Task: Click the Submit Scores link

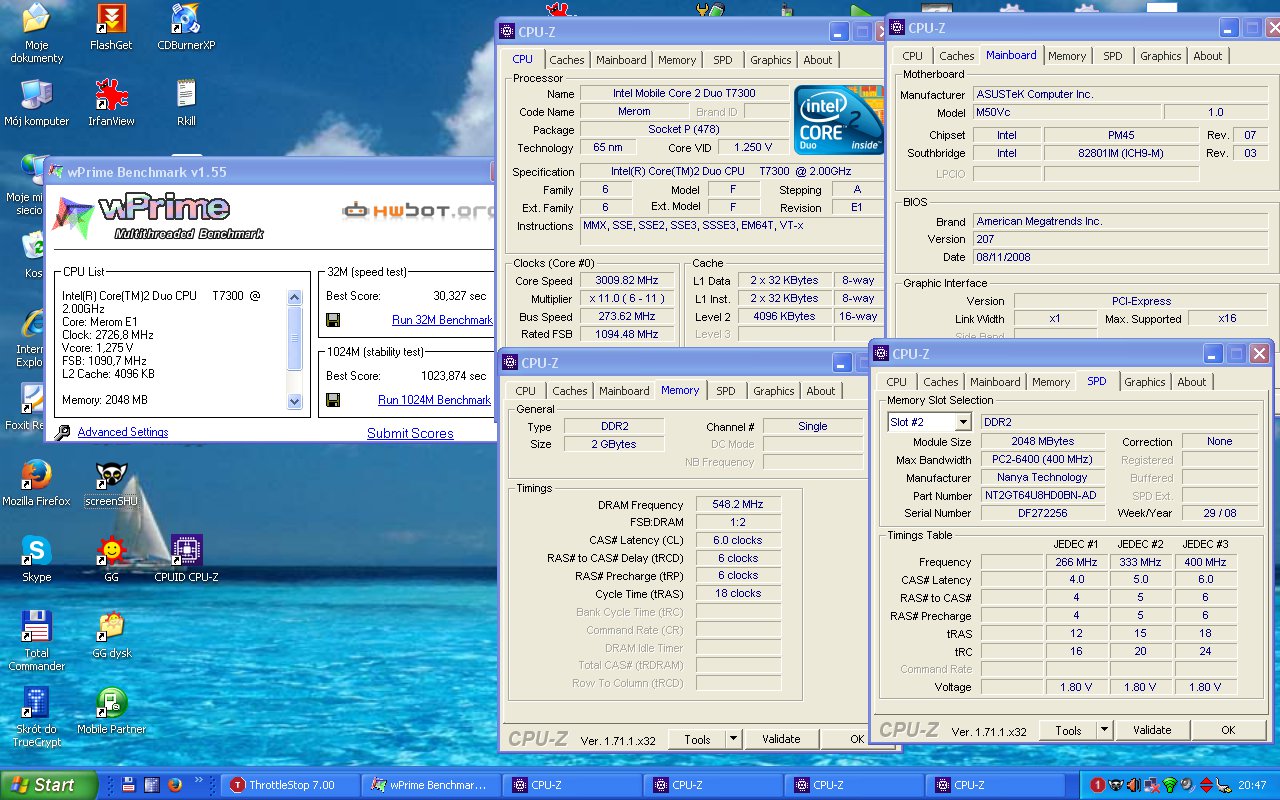Action: tap(410, 433)
